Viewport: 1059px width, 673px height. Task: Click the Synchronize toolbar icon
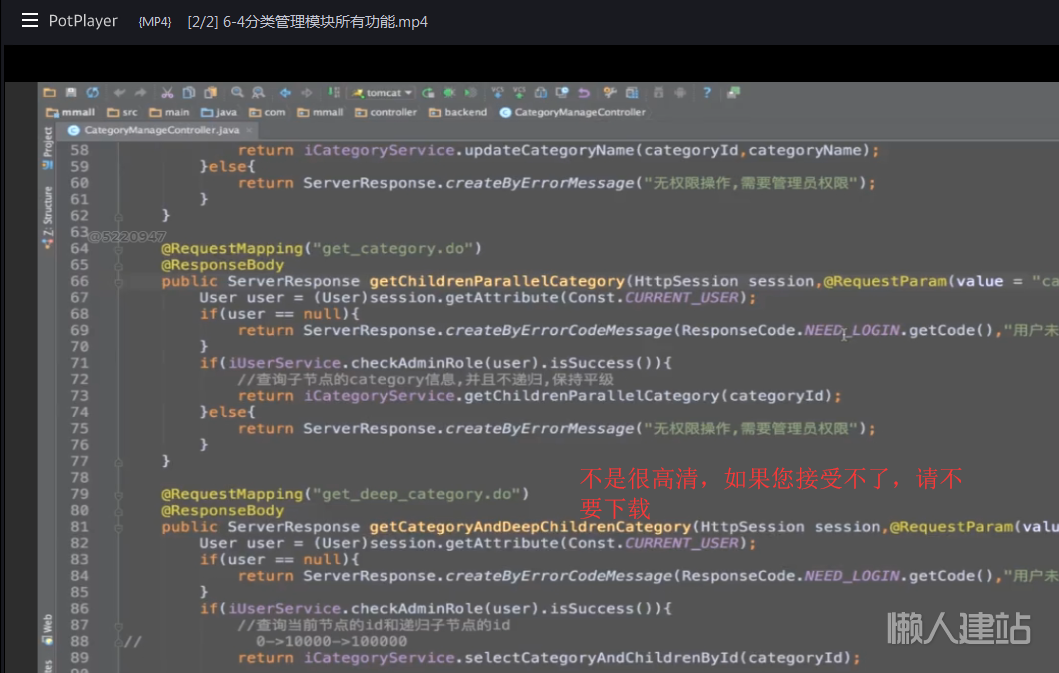point(93,93)
